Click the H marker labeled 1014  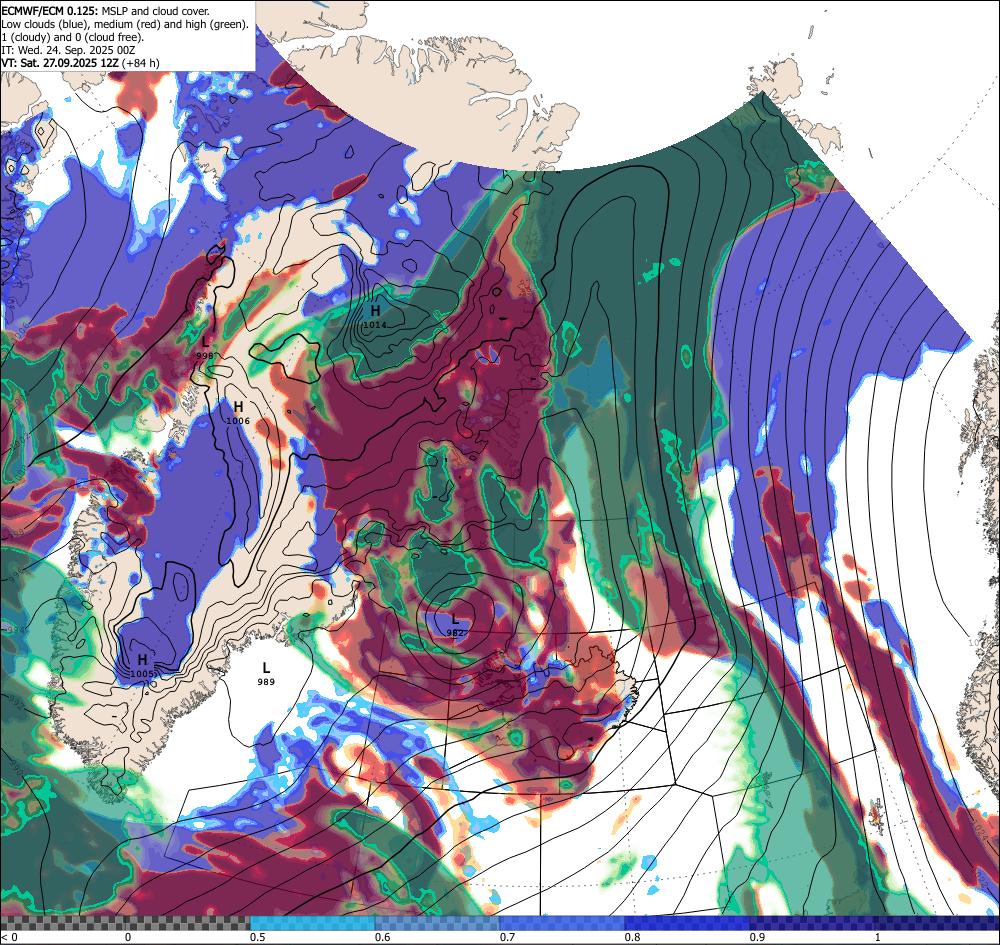point(376,311)
